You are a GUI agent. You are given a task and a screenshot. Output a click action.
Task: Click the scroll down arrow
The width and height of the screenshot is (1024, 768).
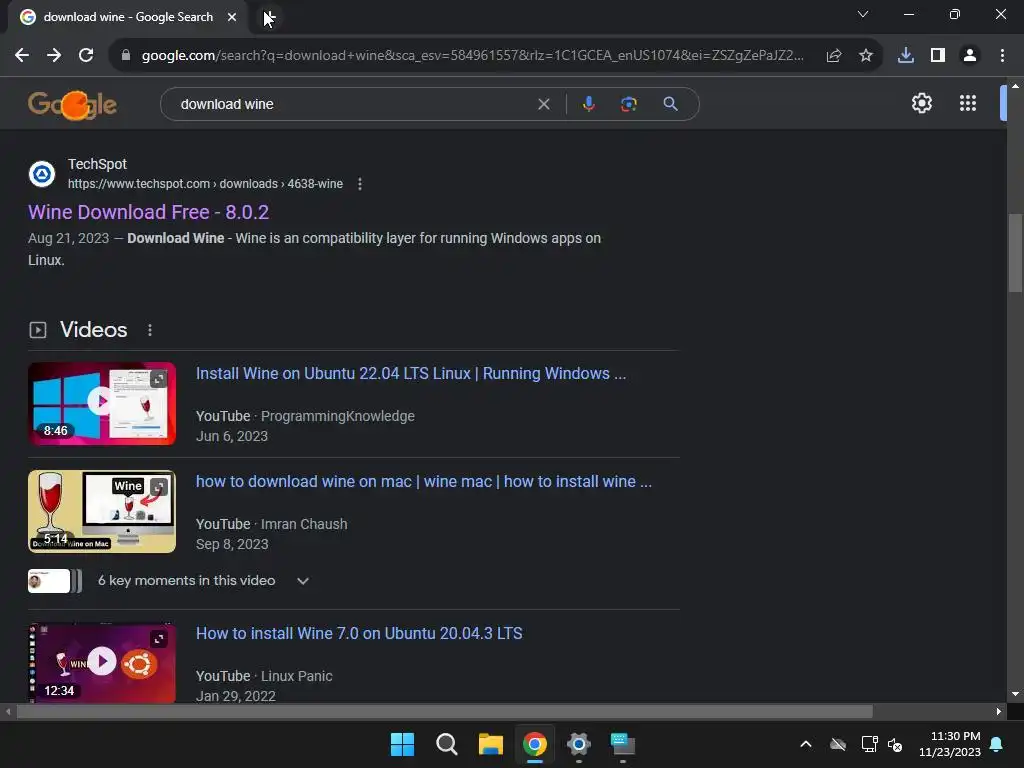click(x=1015, y=694)
